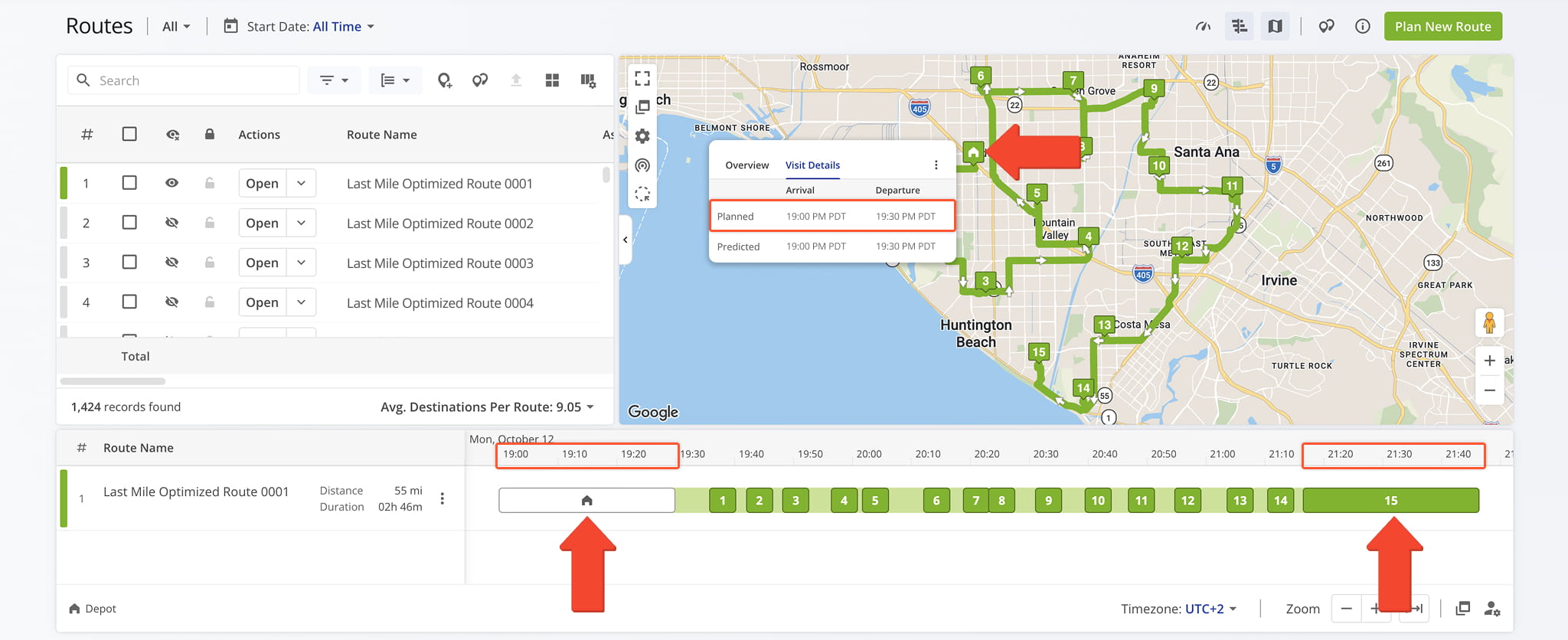Click the add destination pin icon
This screenshot has height=640, width=1568.
point(444,80)
